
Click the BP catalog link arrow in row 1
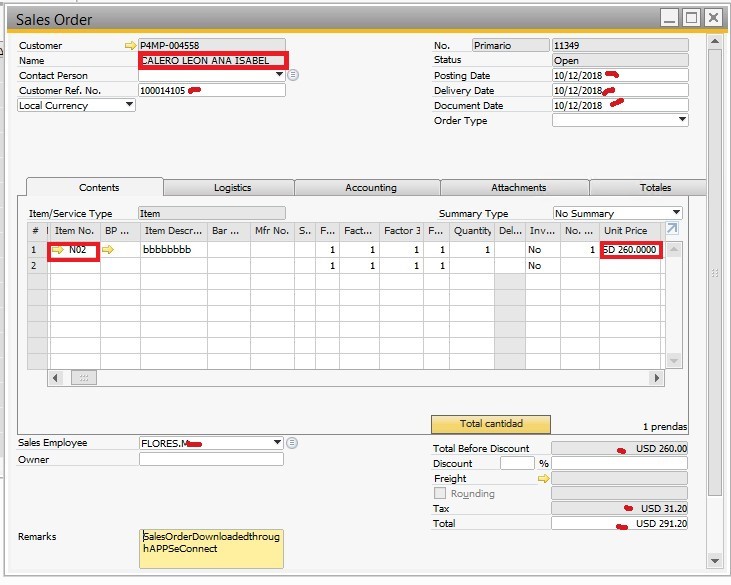108,250
